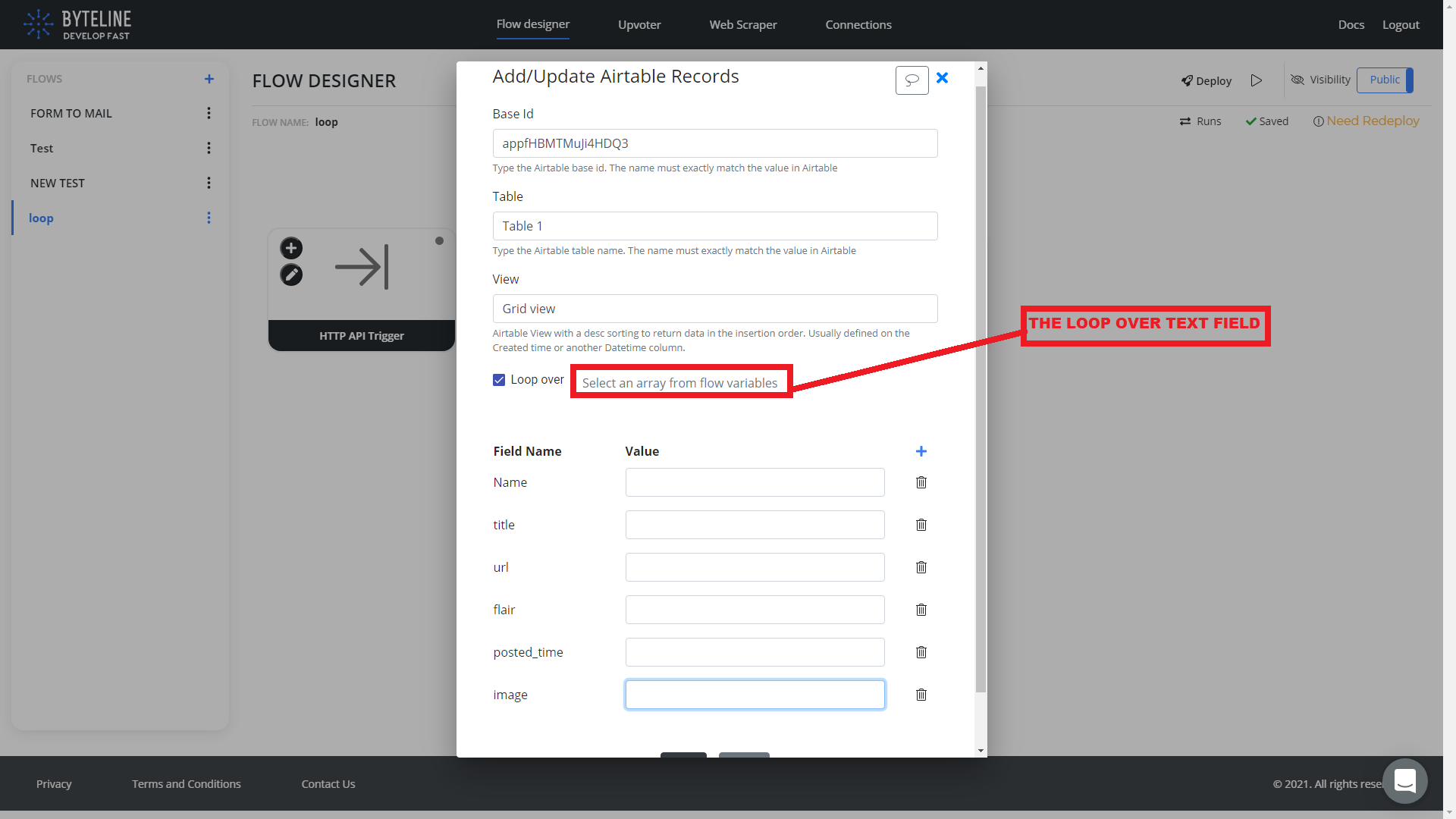The width and height of the screenshot is (1456, 819).
Task: Click the HTTP API Trigger status dot
Action: [x=439, y=241]
